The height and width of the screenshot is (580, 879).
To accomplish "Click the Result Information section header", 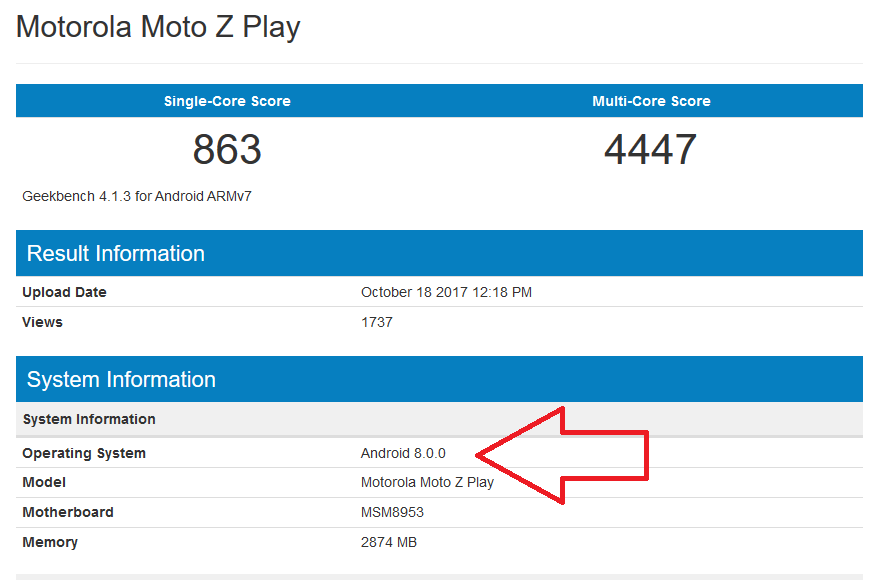I will (x=439, y=253).
